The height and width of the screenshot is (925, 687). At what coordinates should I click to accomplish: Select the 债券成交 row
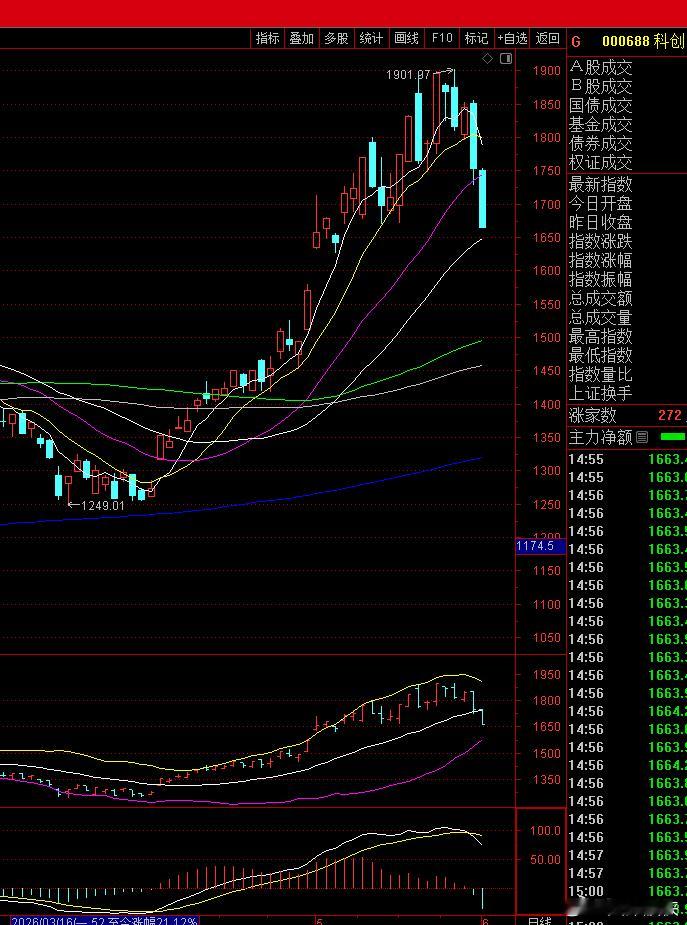click(600, 143)
